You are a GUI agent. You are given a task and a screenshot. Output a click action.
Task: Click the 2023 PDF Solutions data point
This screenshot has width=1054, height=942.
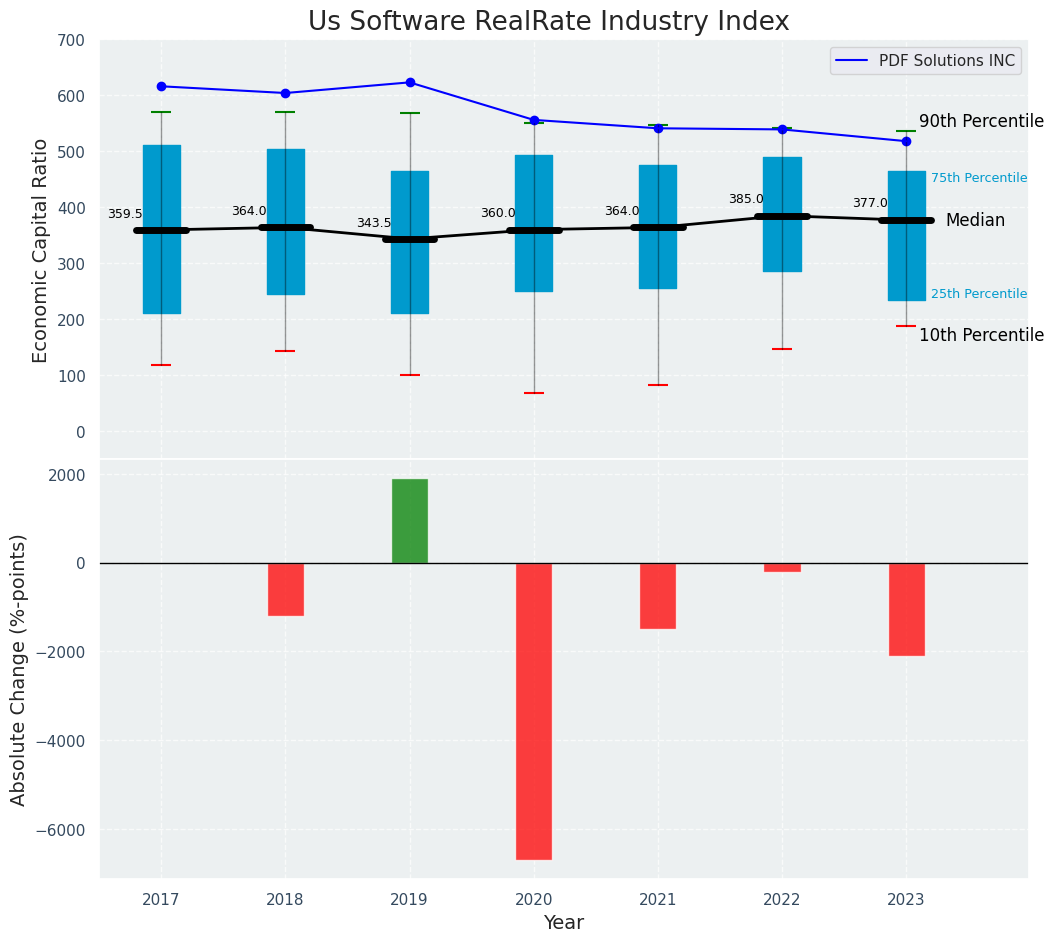tap(906, 141)
